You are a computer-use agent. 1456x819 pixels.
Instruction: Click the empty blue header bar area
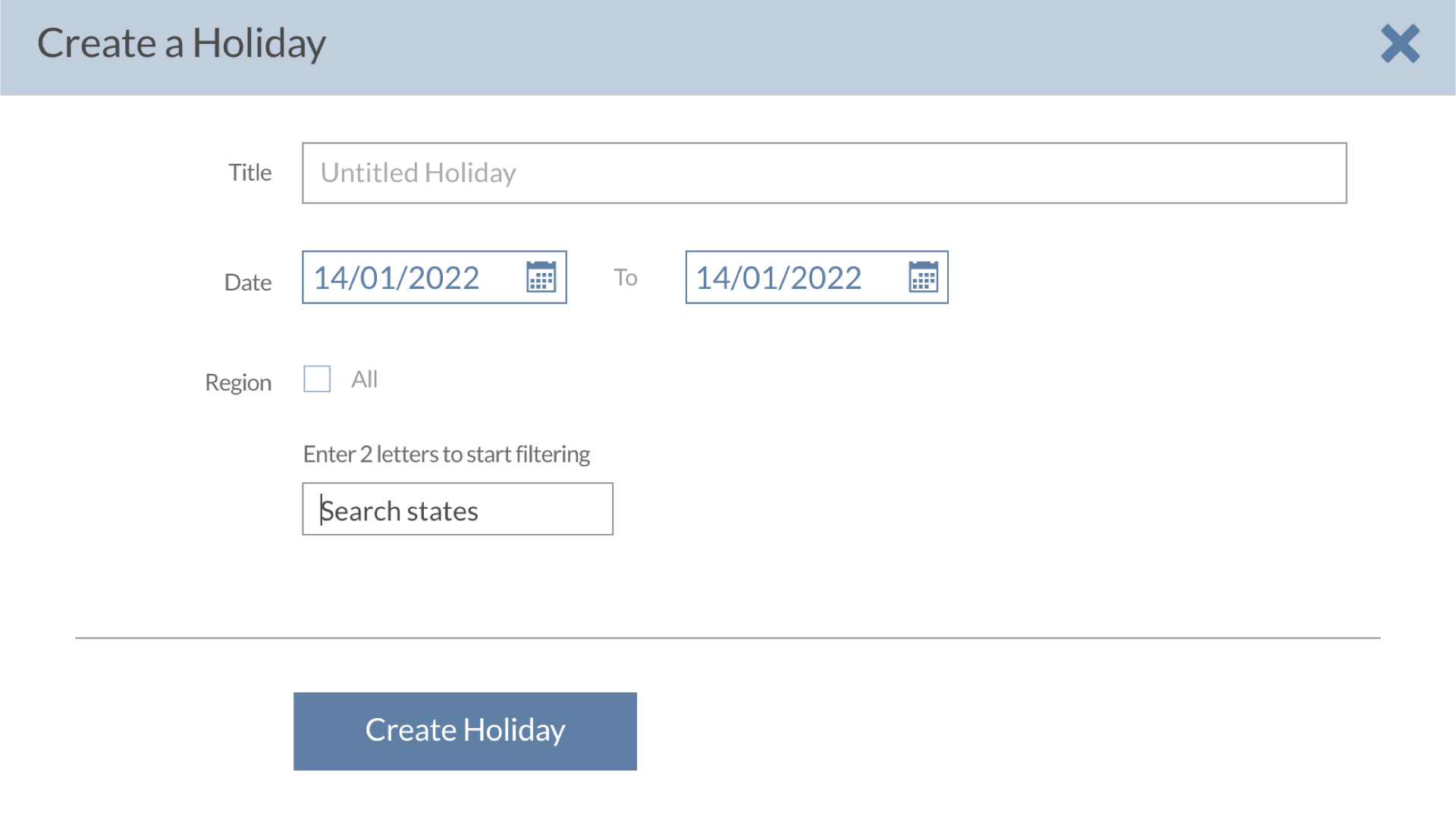click(834, 47)
